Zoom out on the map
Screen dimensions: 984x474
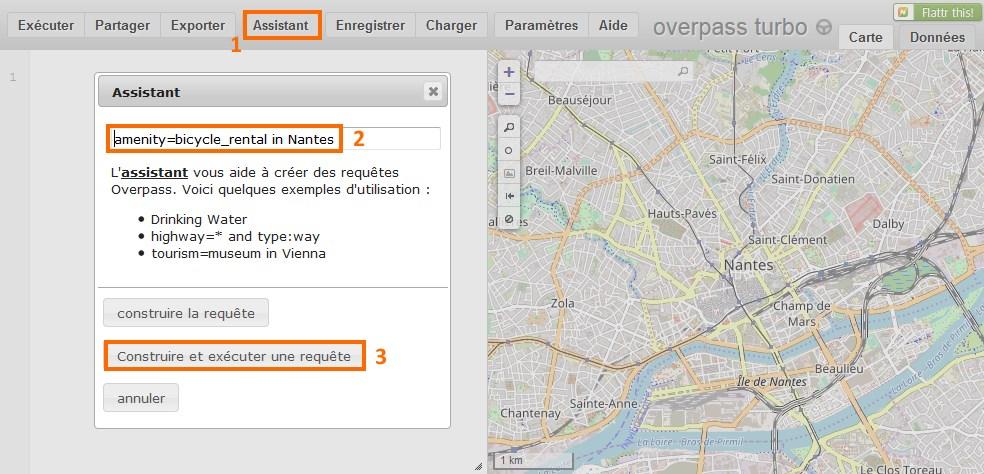click(x=509, y=93)
